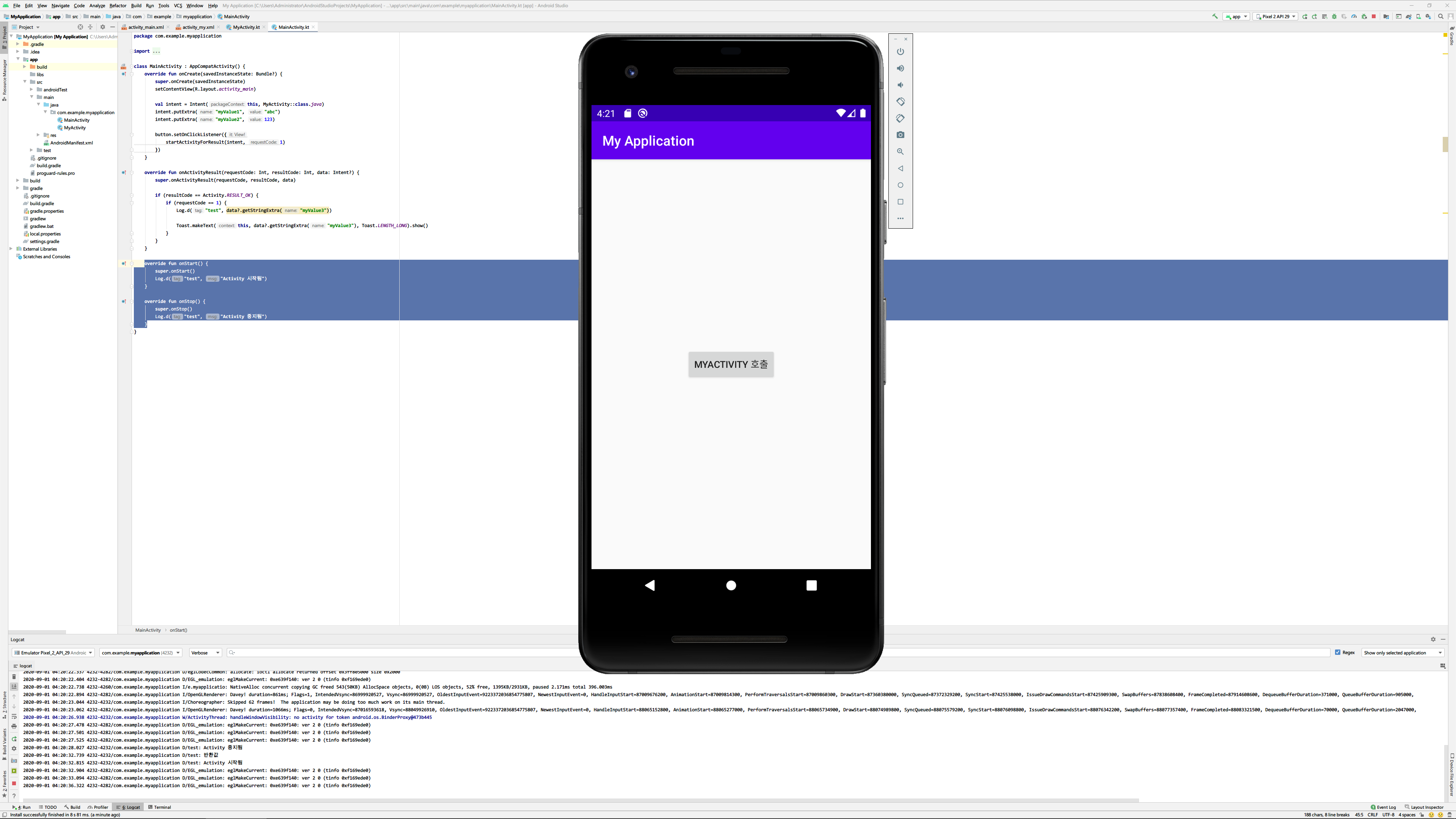
Task: Toggle scroll to end in logcat
Action: [x=14, y=686]
